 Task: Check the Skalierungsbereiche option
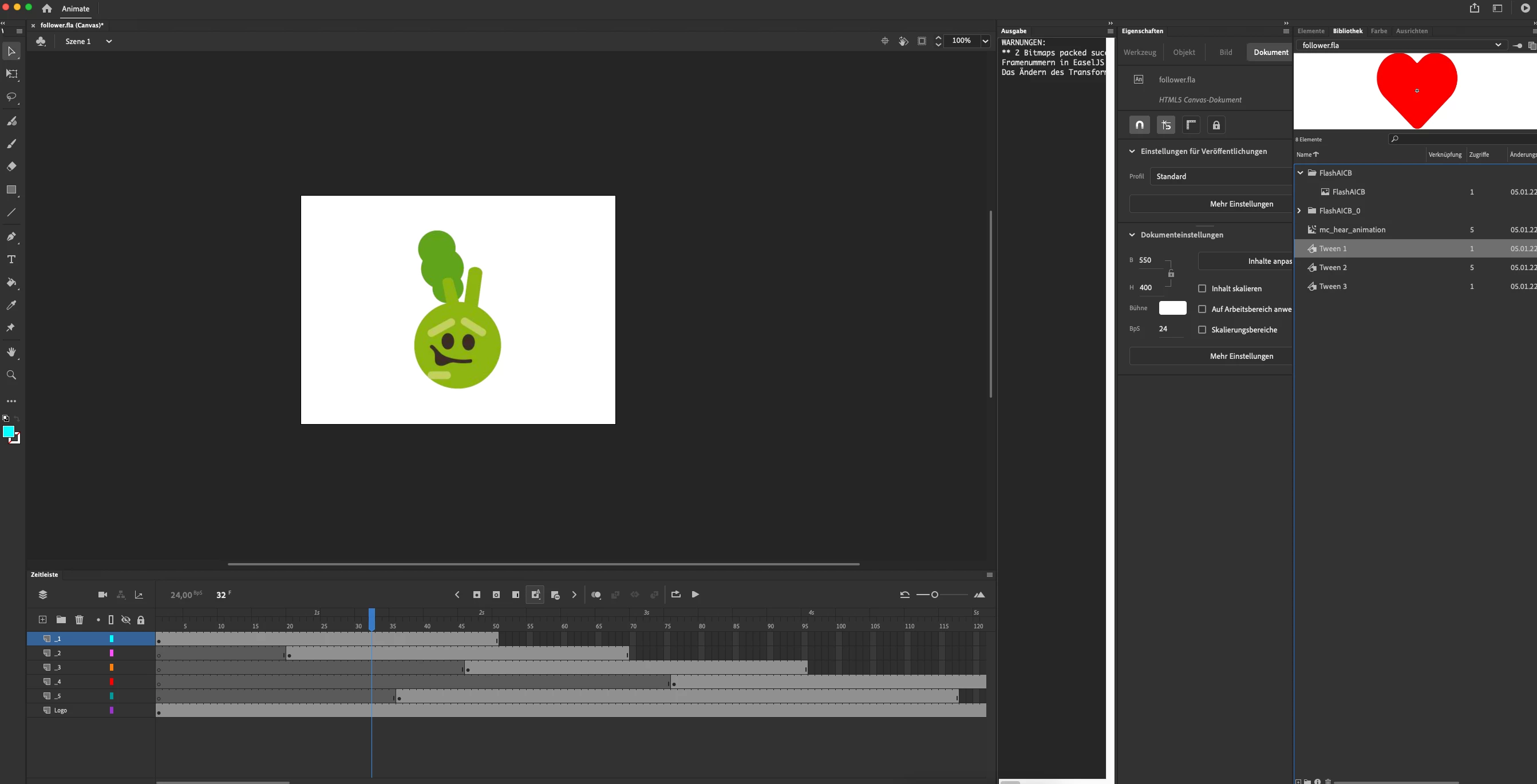(x=1202, y=330)
